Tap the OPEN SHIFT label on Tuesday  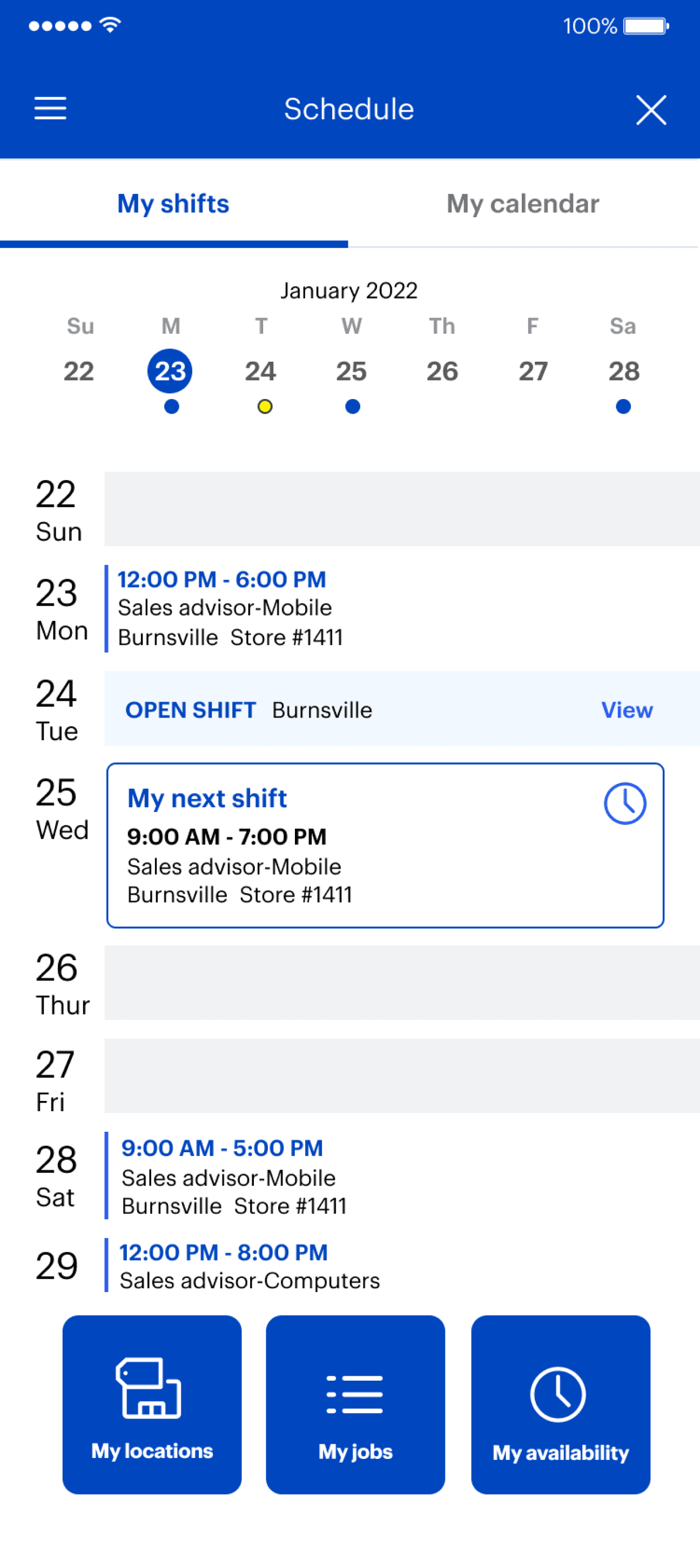[191, 709]
